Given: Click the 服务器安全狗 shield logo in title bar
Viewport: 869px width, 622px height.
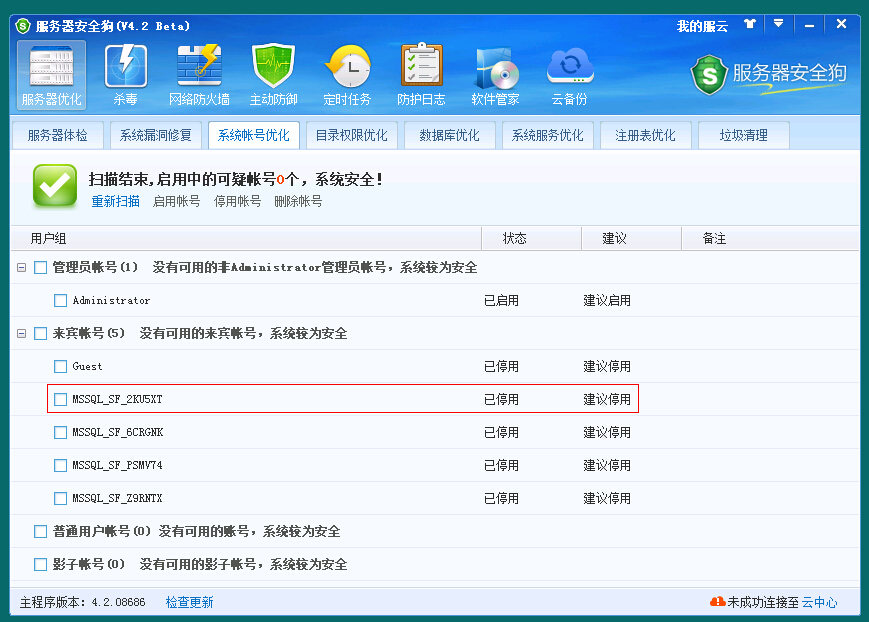Looking at the screenshot, I should coord(23,26).
